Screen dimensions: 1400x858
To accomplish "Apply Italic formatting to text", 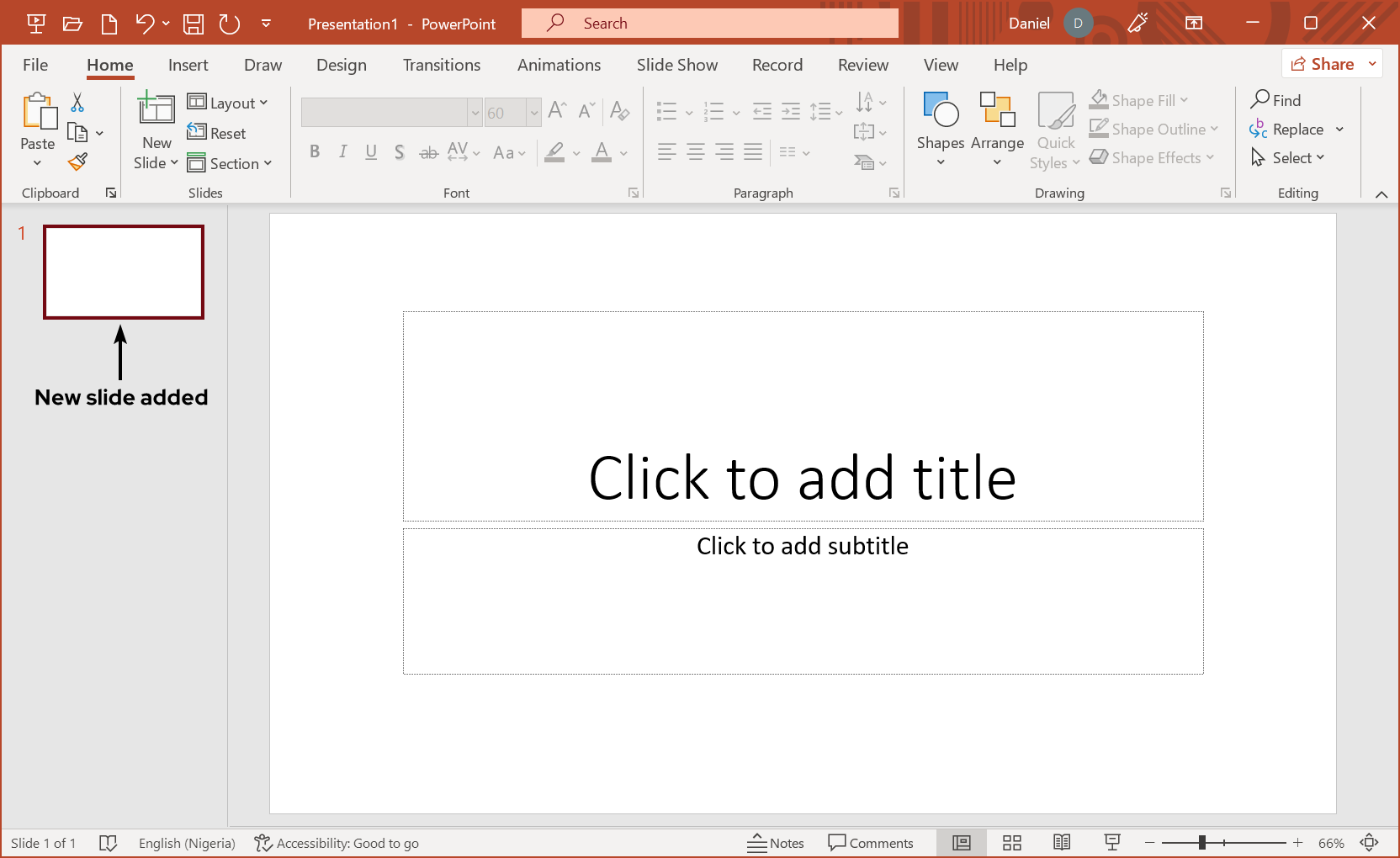I will click(x=342, y=152).
